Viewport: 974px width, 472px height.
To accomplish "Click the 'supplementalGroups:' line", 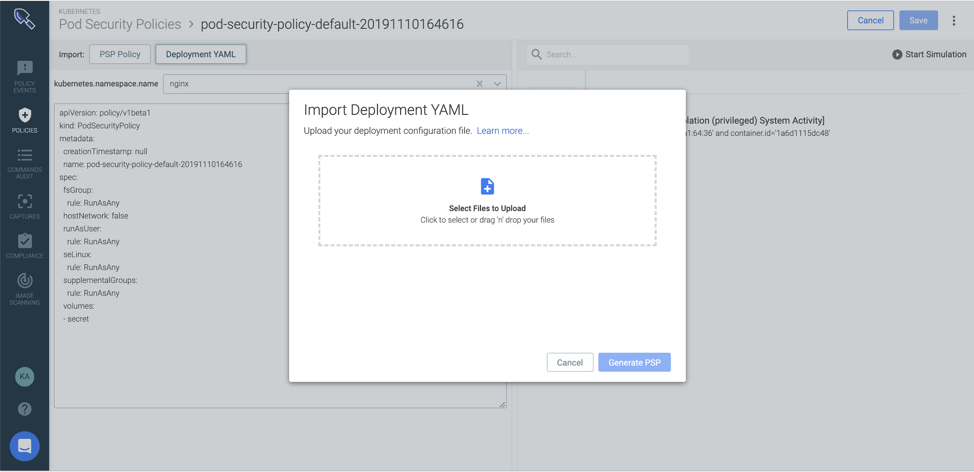I will [100, 280].
